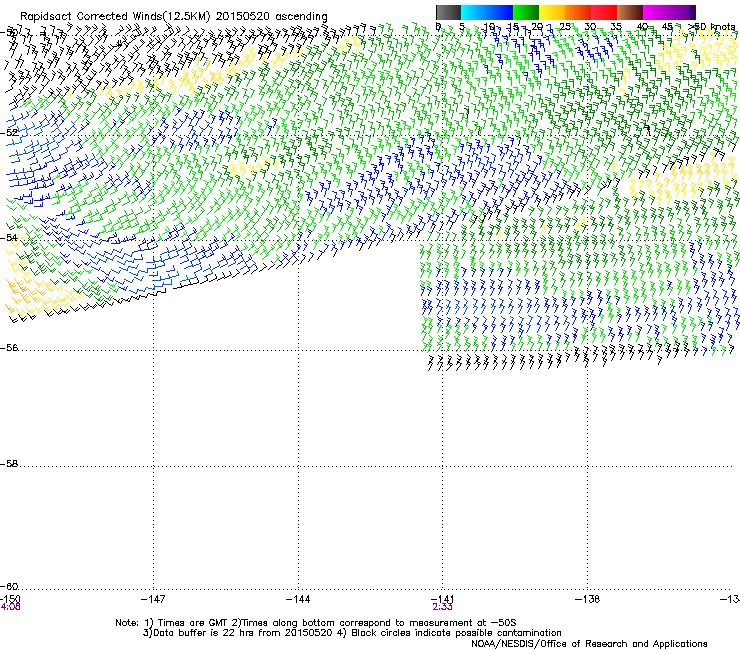Screen dimensions: 740x650
Task: Click the '-52' latitude label
Action: click(9, 133)
